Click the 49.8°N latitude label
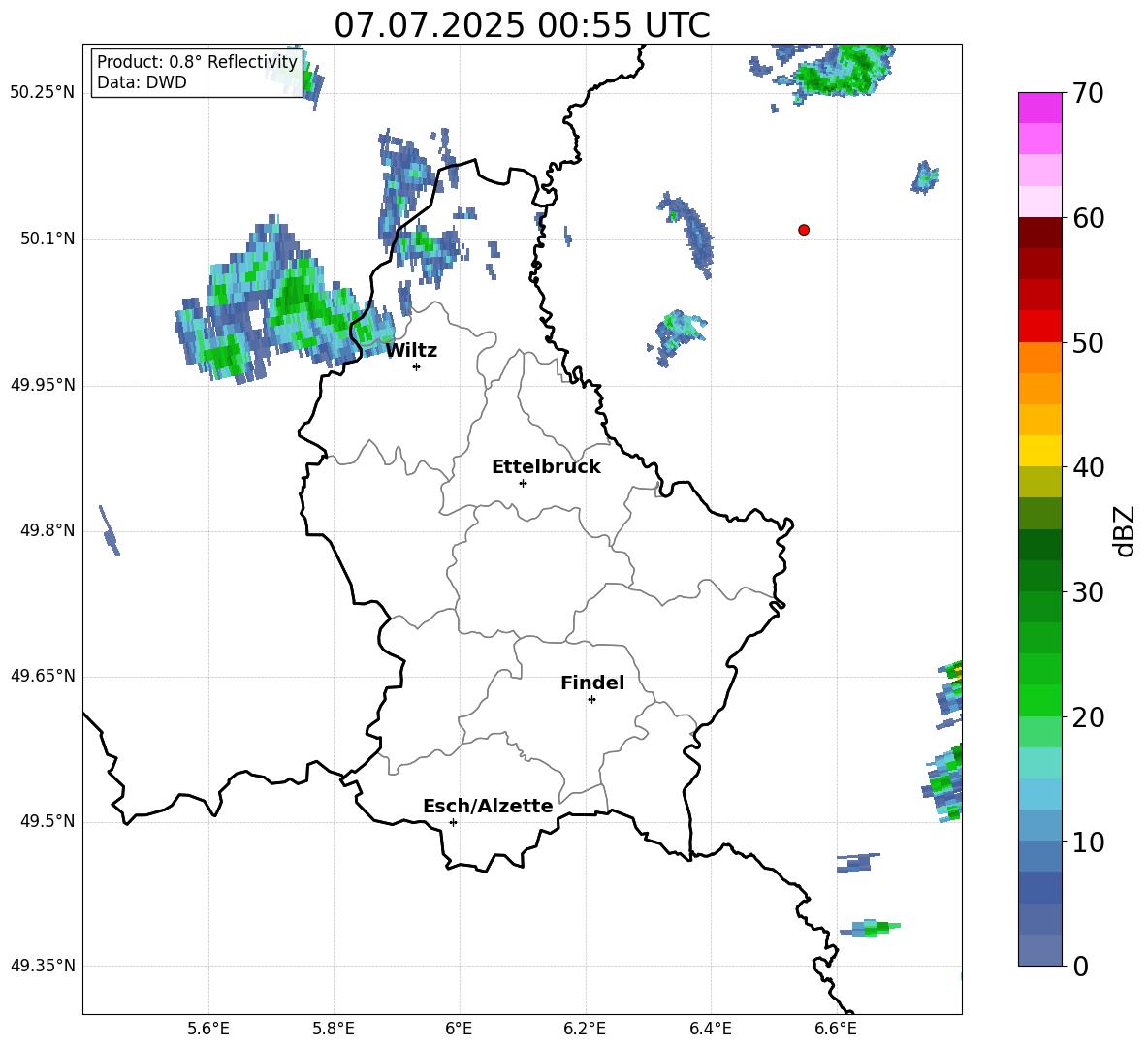Image resolution: width=1148 pixels, height=1048 pixels. pyautogui.click(x=48, y=530)
